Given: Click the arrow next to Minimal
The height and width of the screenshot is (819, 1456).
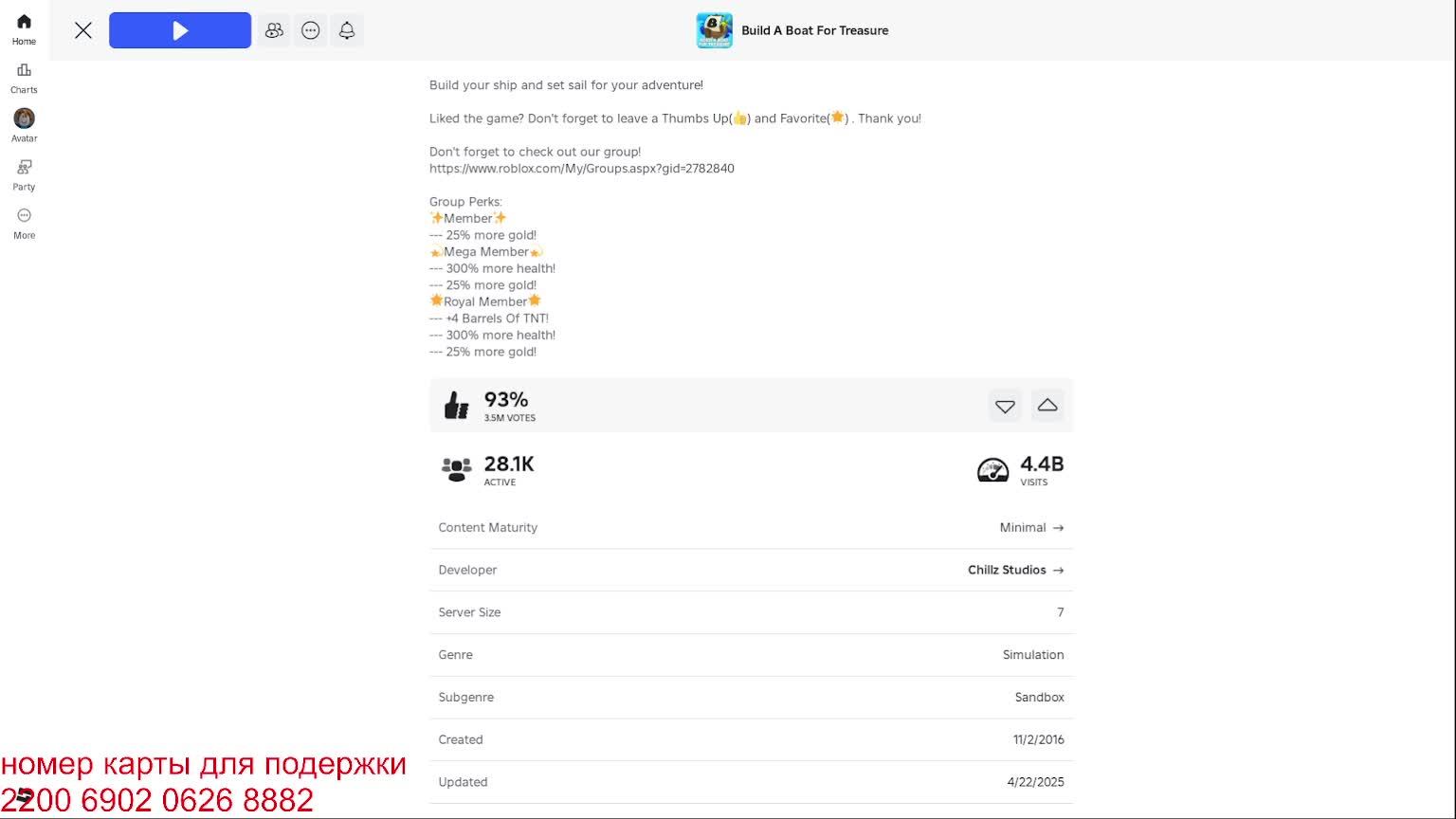Looking at the screenshot, I should pyautogui.click(x=1058, y=528).
